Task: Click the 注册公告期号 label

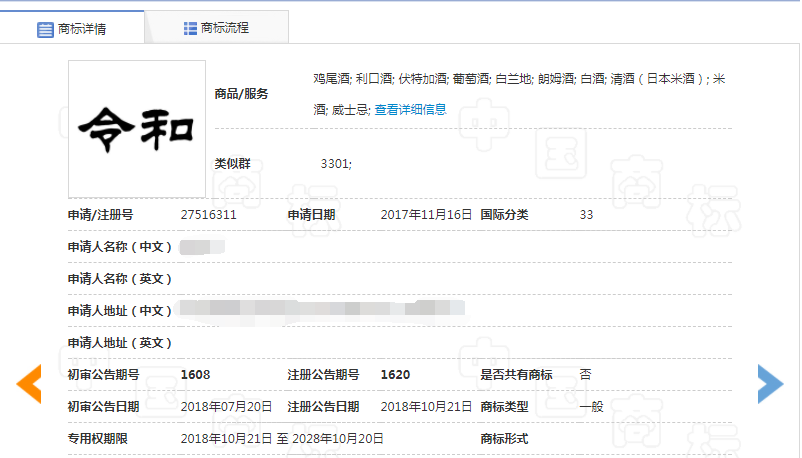Action: [x=323, y=375]
